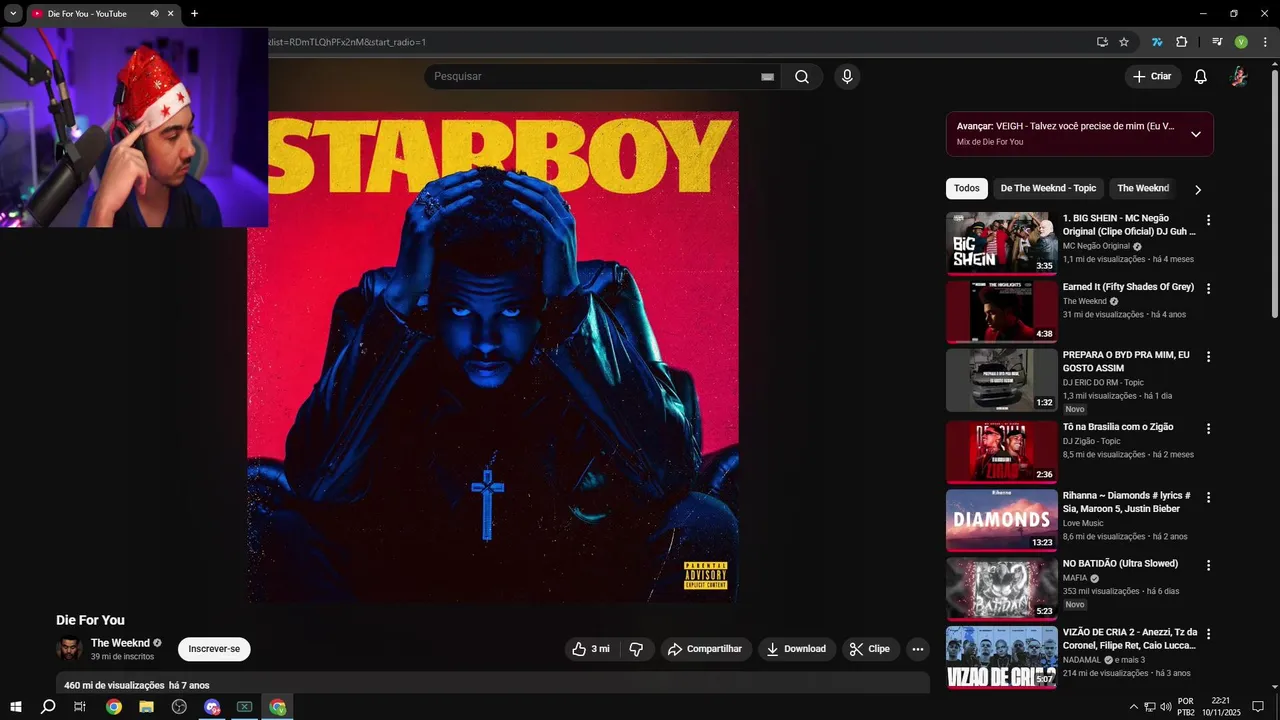Open Windows taskbar search
This screenshot has width=1280, height=720.
pyautogui.click(x=48, y=707)
